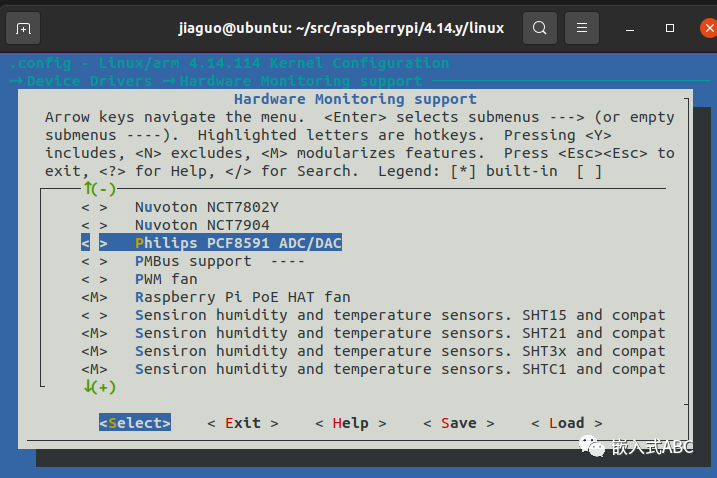Click the < Load > button
Image resolution: width=717 pixels, height=478 pixels.
pos(567,423)
